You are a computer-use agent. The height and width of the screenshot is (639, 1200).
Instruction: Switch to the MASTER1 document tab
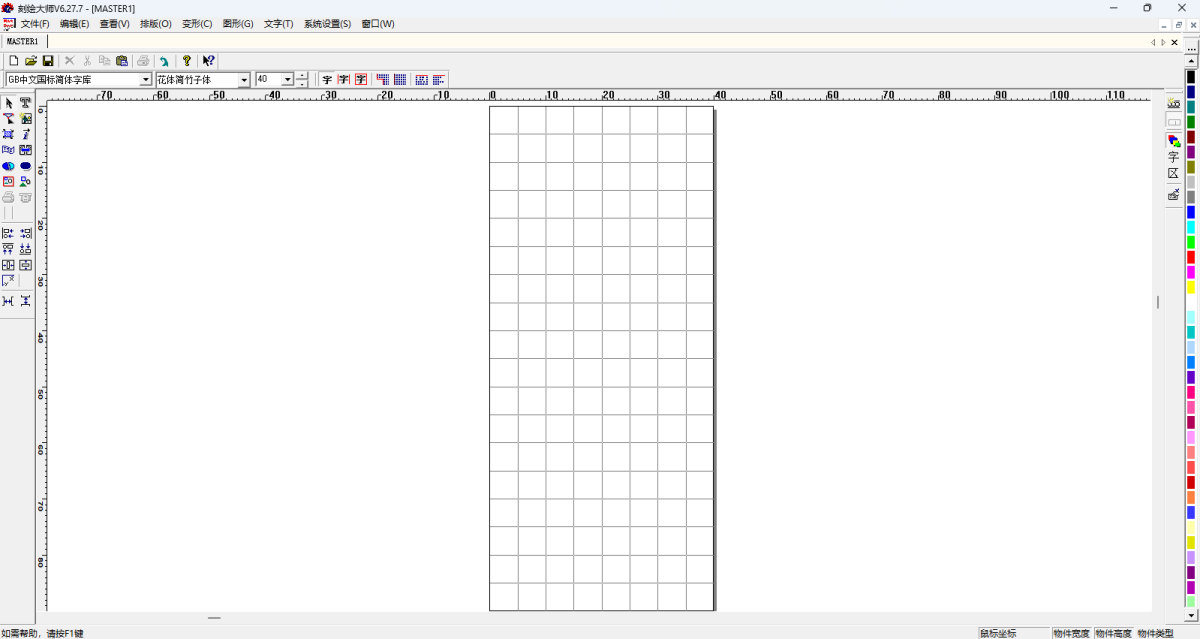(x=22, y=42)
